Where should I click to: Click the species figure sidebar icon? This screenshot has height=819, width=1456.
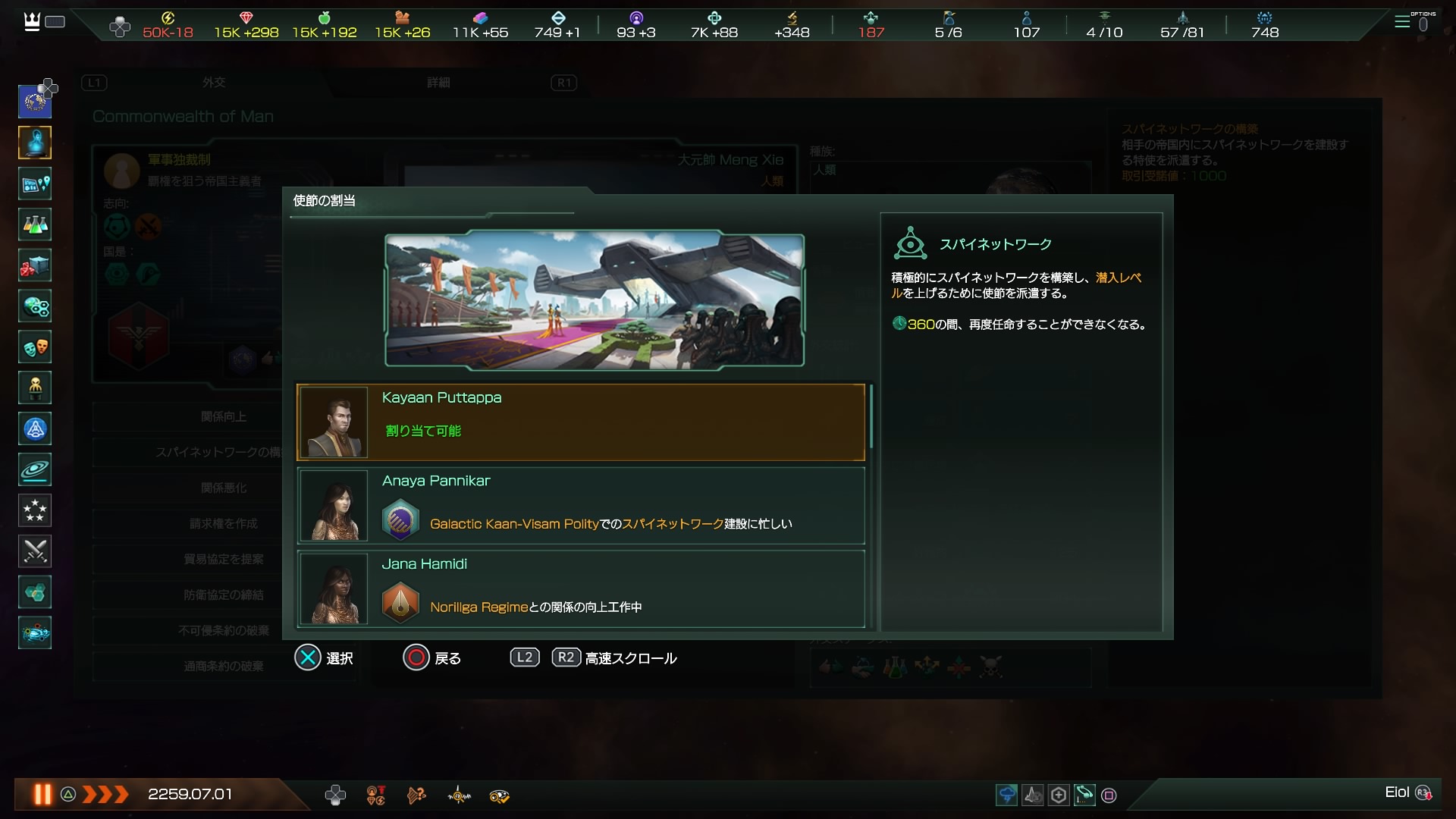[35, 388]
